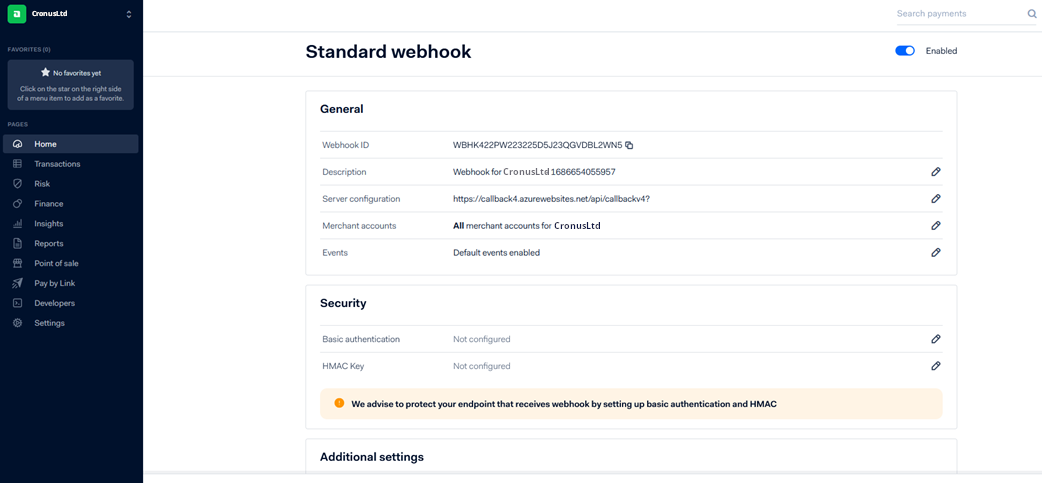Click the search magnifier icon
The image size is (1042, 483).
1032,14
